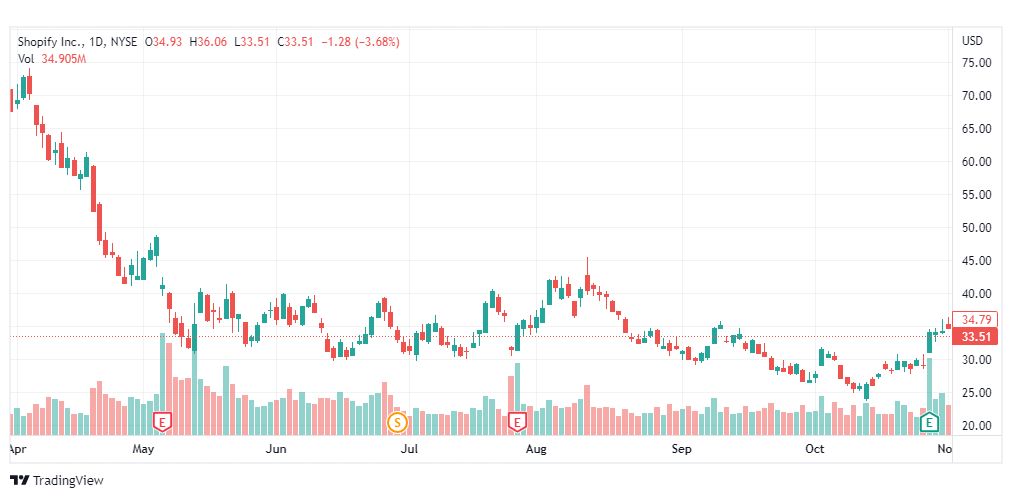The image size is (1012, 498).
Task: Click the 45.00 price axis value
Action: pyautogui.click(x=977, y=261)
